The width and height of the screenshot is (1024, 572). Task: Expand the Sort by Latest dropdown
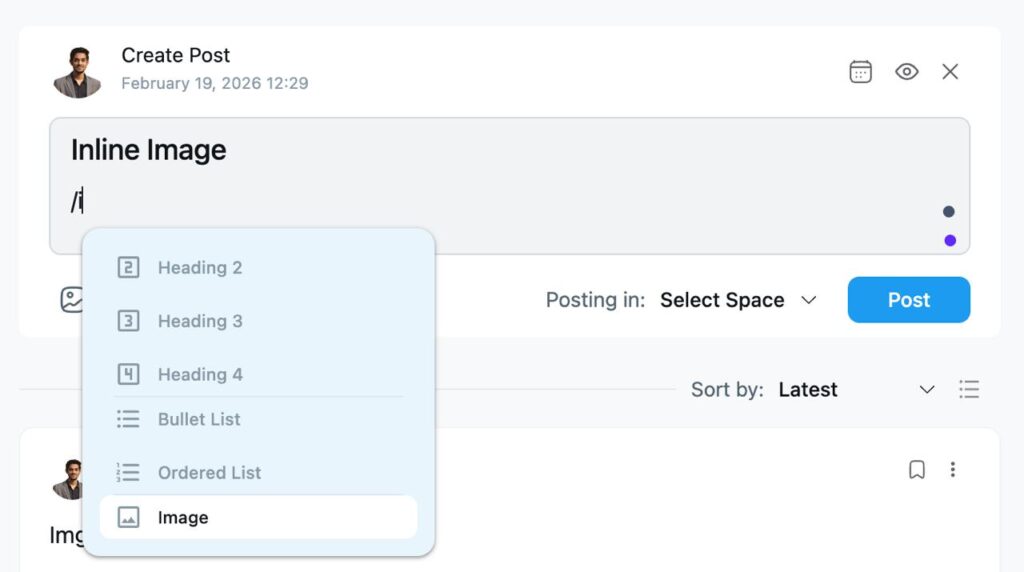pyautogui.click(x=856, y=389)
